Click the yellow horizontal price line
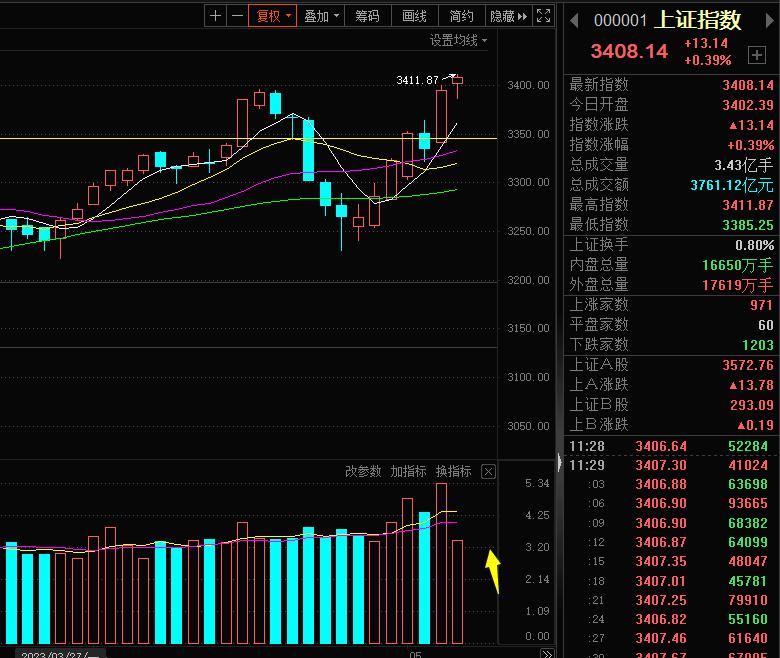The width and height of the screenshot is (780, 658). (249, 138)
